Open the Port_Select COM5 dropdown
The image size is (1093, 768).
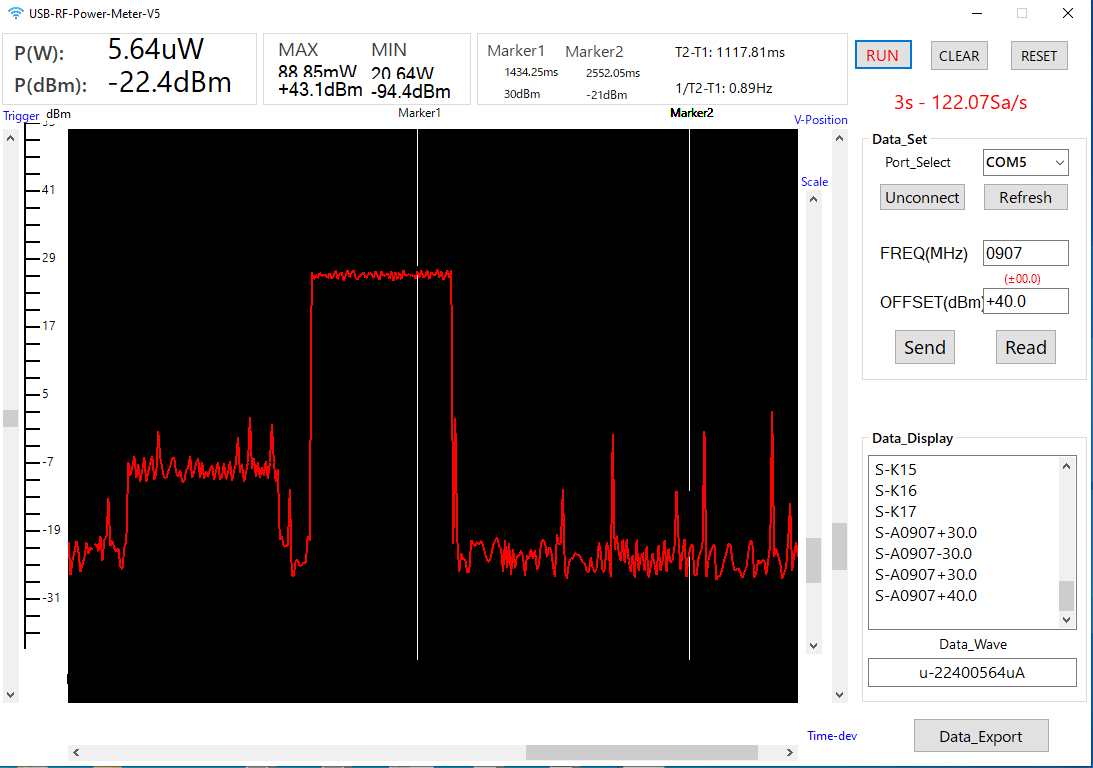pyautogui.click(x=1025, y=162)
